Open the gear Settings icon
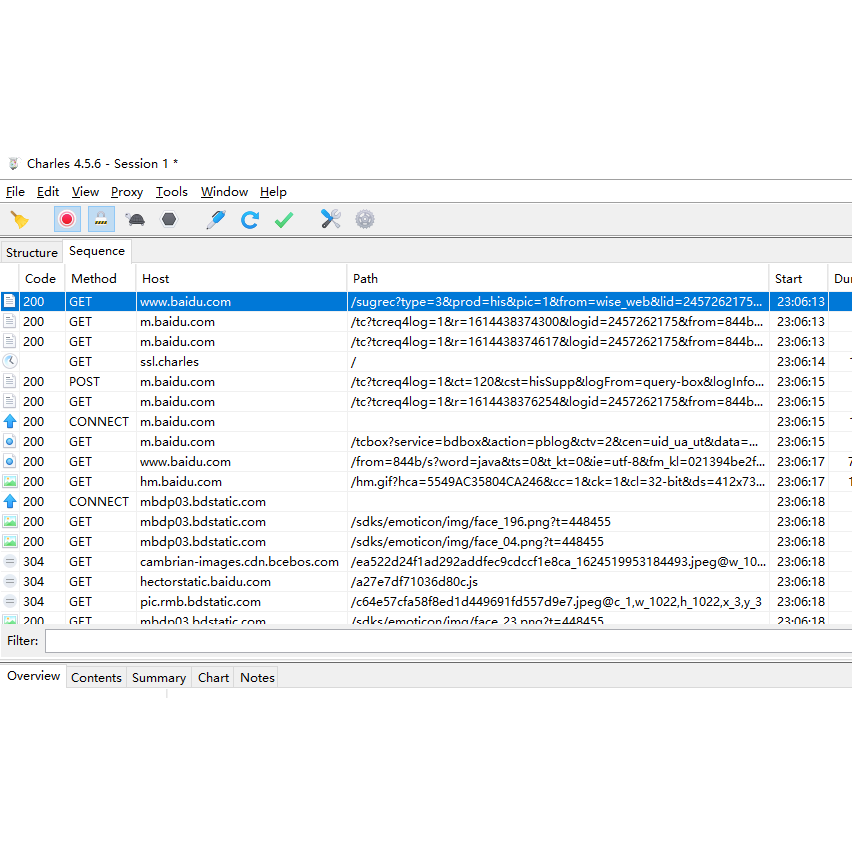 pos(365,220)
